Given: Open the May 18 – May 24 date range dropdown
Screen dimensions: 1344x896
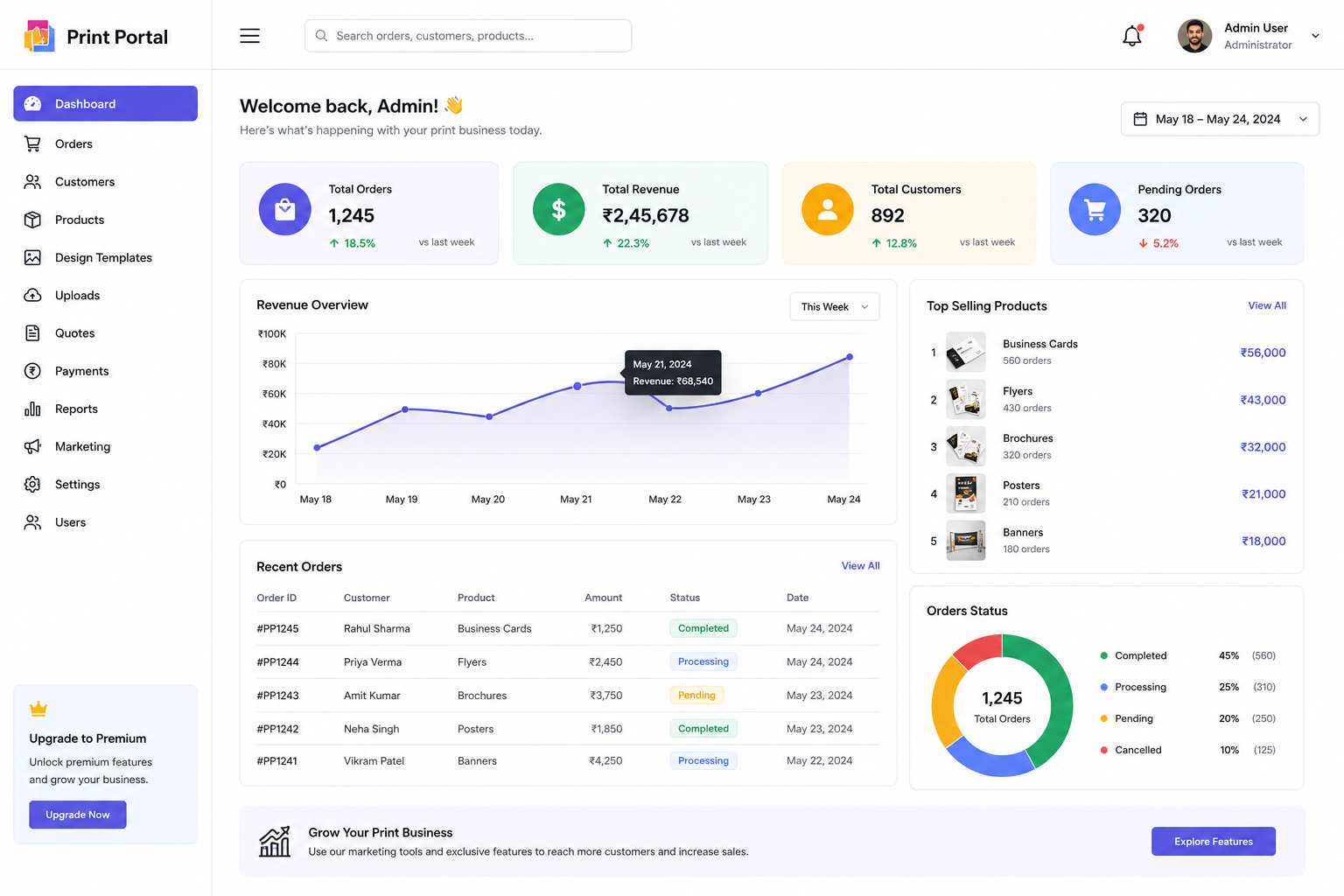Looking at the screenshot, I should [1220, 119].
